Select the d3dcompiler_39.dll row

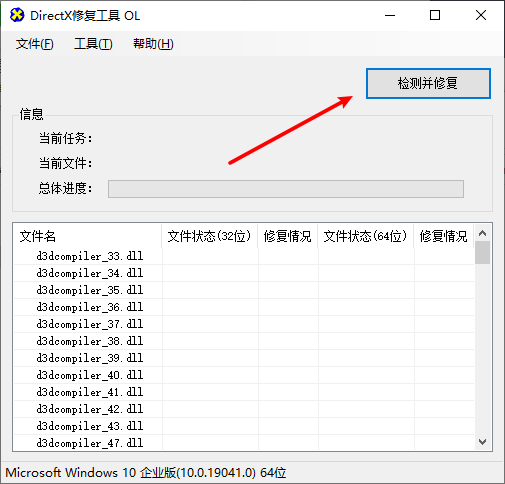pyautogui.click(x=244, y=358)
